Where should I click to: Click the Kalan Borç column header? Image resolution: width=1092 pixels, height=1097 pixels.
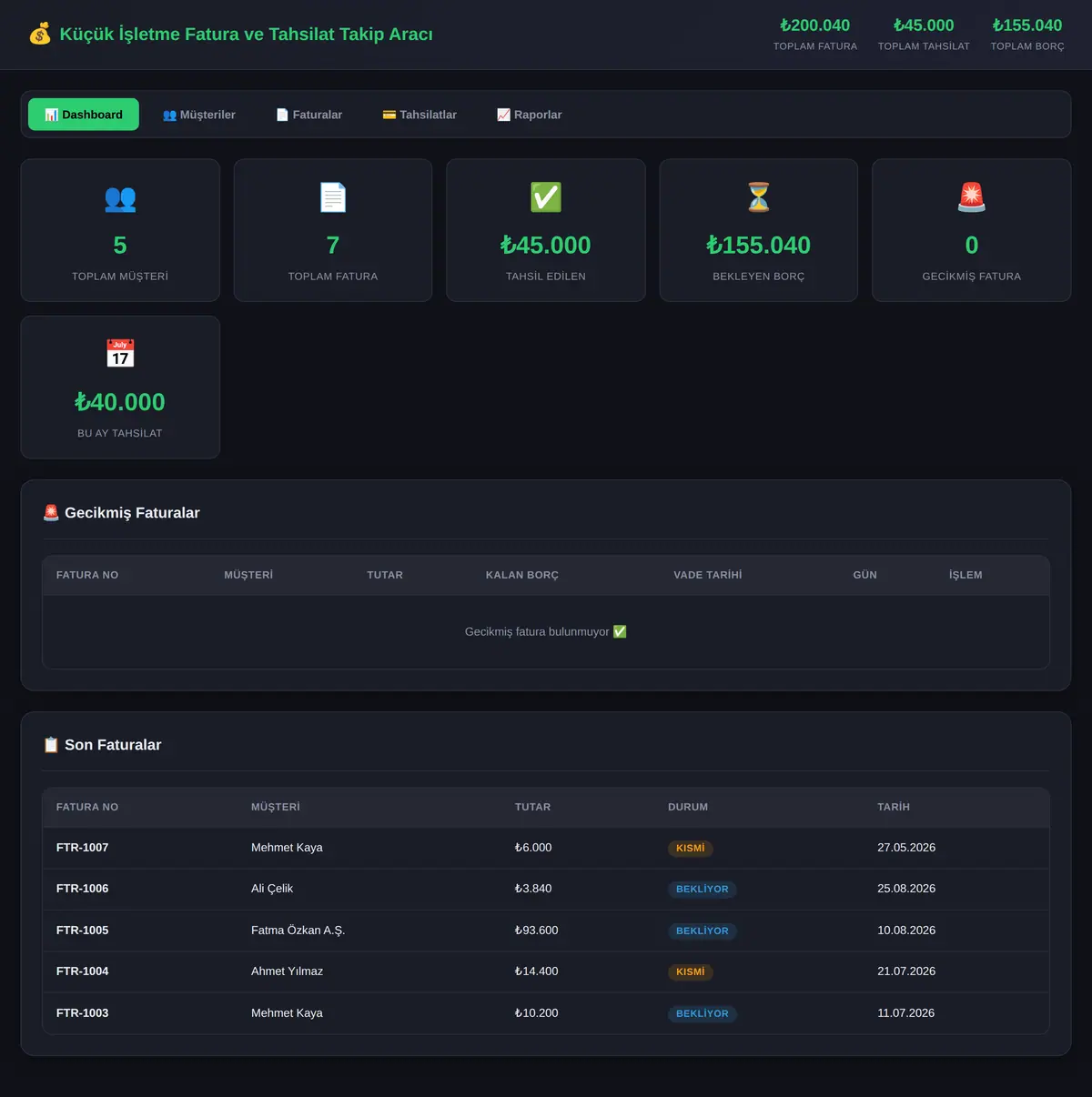(x=522, y=575)
